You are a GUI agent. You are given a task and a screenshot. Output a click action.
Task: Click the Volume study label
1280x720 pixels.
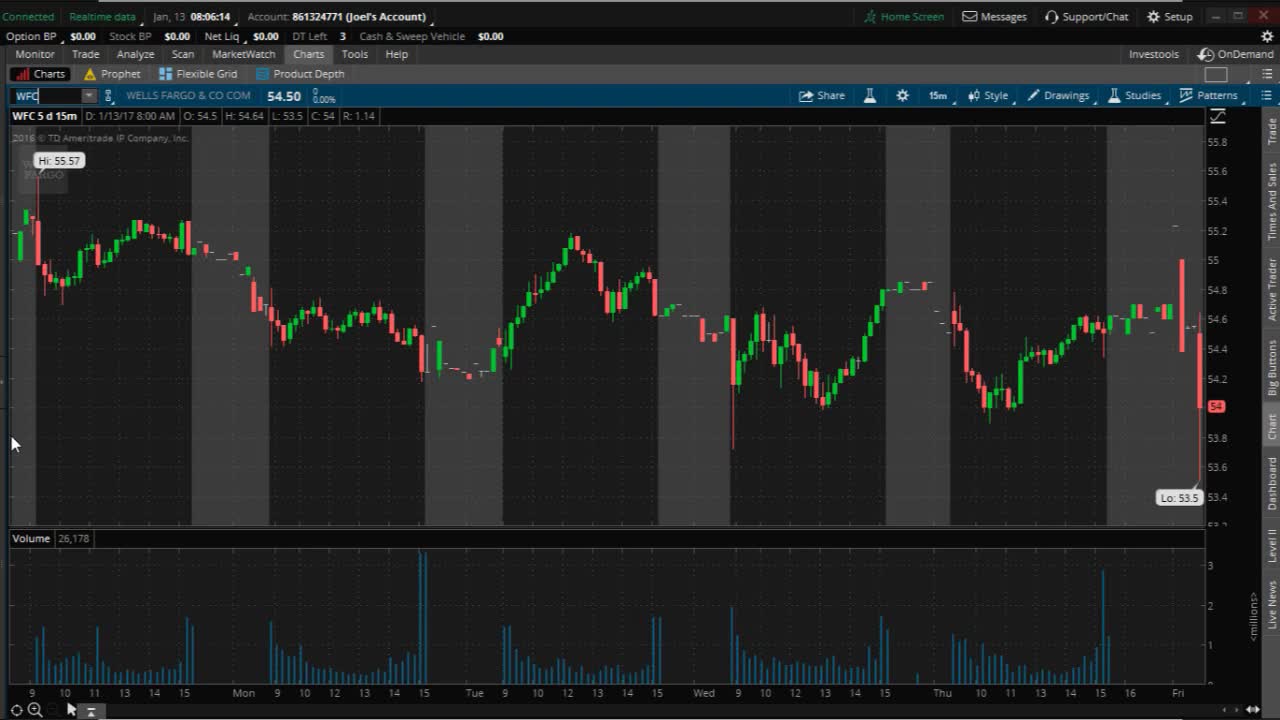point(31,538)
